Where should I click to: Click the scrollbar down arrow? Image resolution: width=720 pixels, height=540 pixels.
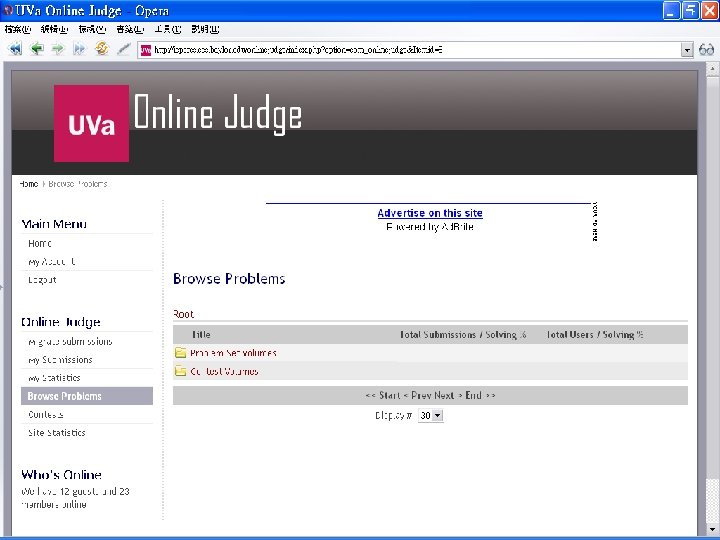coord(712,529)
